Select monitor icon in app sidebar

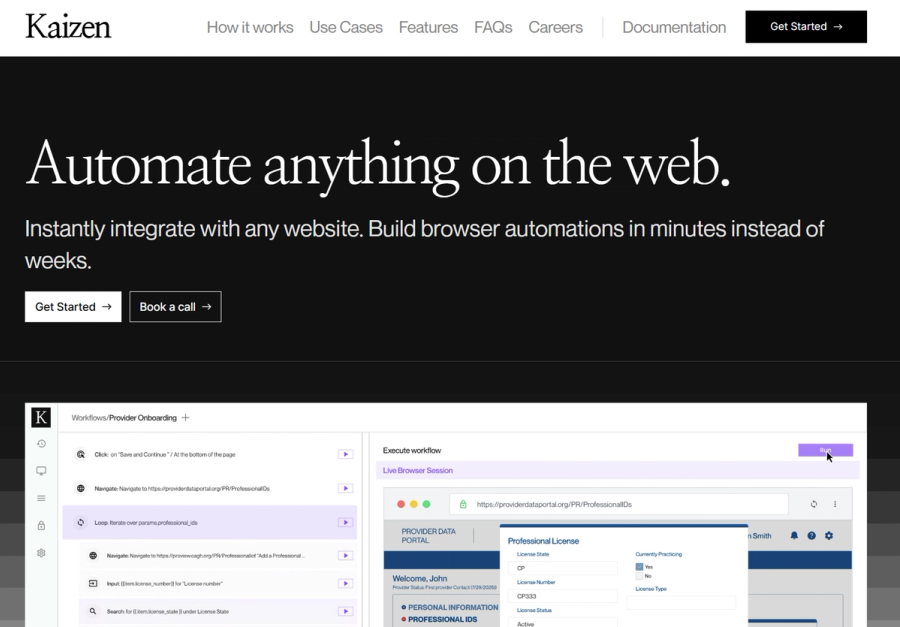[41, 471]
